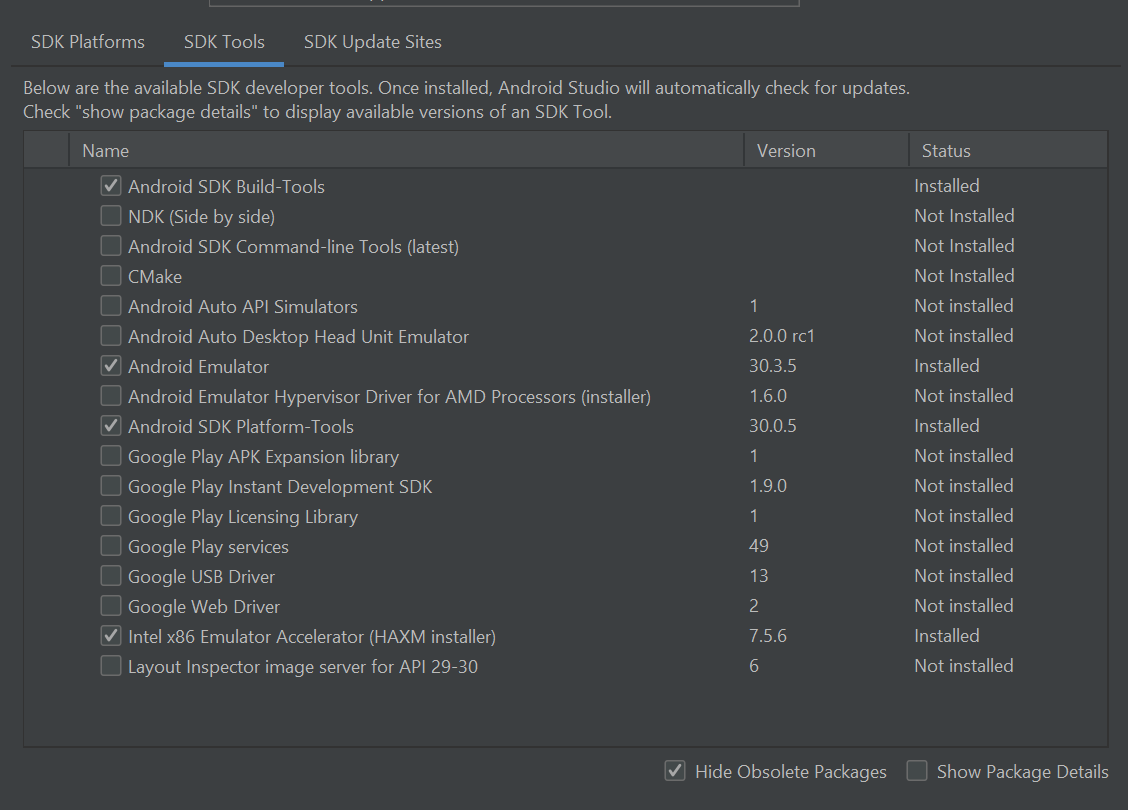Image resolution: width=1128 pixels, height=810 pixels.
Task: Check Google Play Licensing Library checkbox
Action: (x=111, y=516)
